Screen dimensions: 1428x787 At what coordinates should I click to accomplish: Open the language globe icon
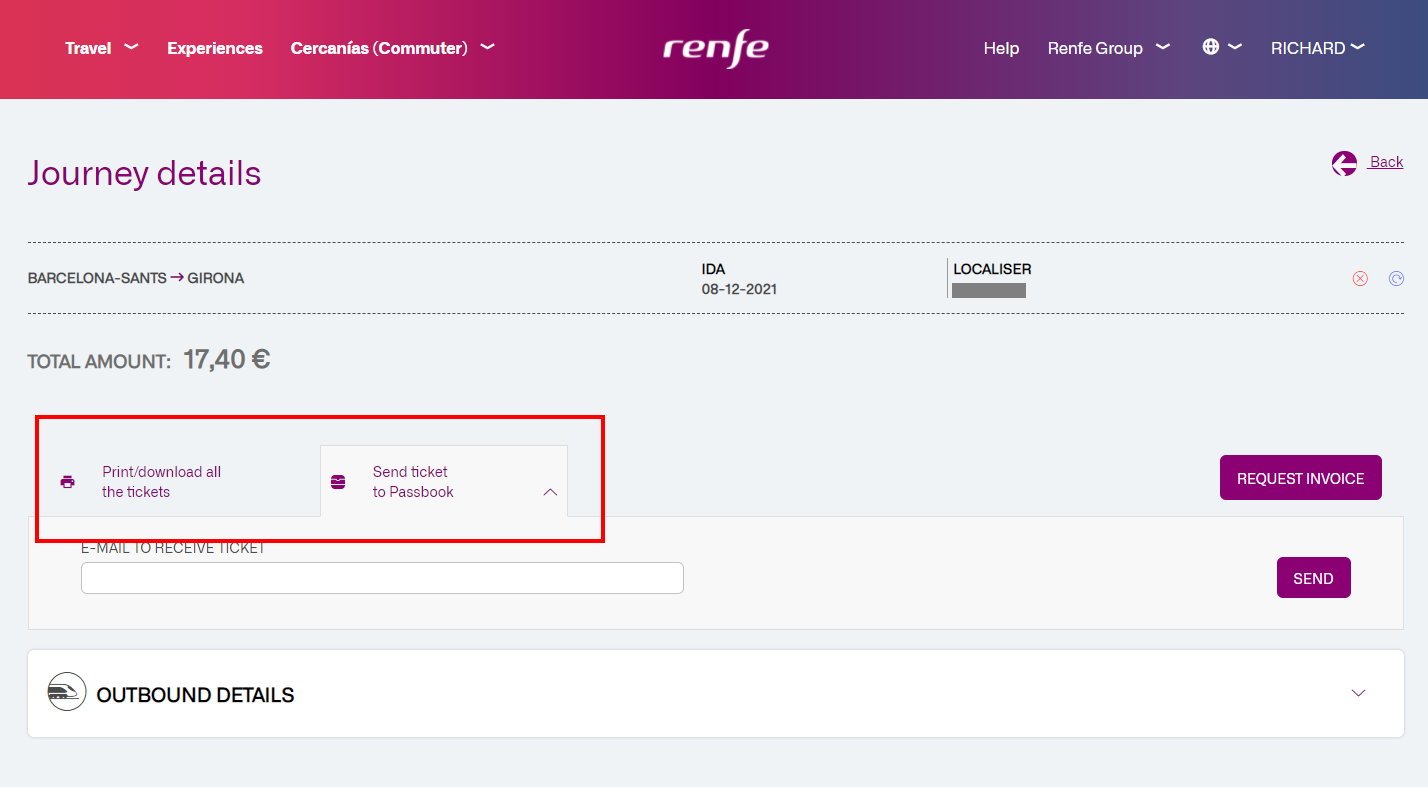coord(1211,46)
